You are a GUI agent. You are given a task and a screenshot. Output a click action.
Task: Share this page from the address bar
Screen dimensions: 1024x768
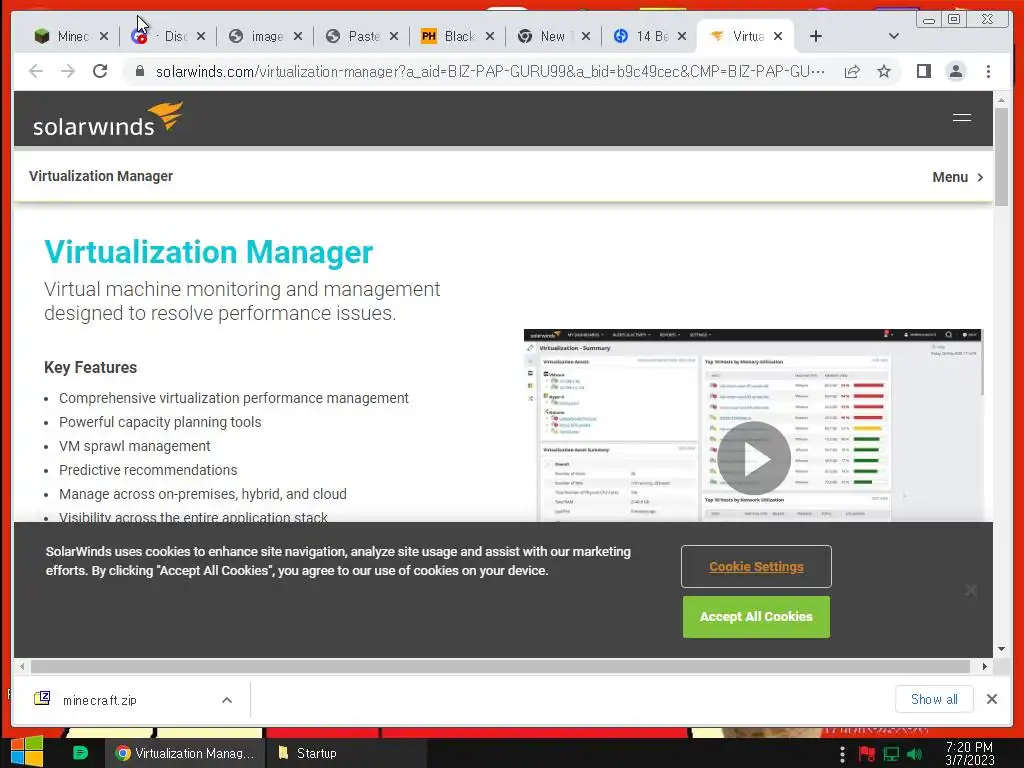point(852,71)
